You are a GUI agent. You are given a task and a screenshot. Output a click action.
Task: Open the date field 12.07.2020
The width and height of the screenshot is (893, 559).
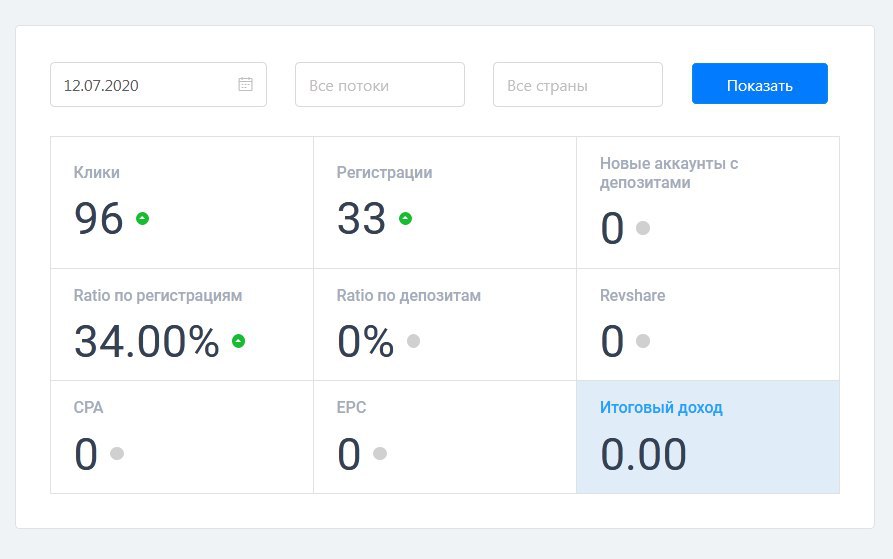tap(158, 85)
